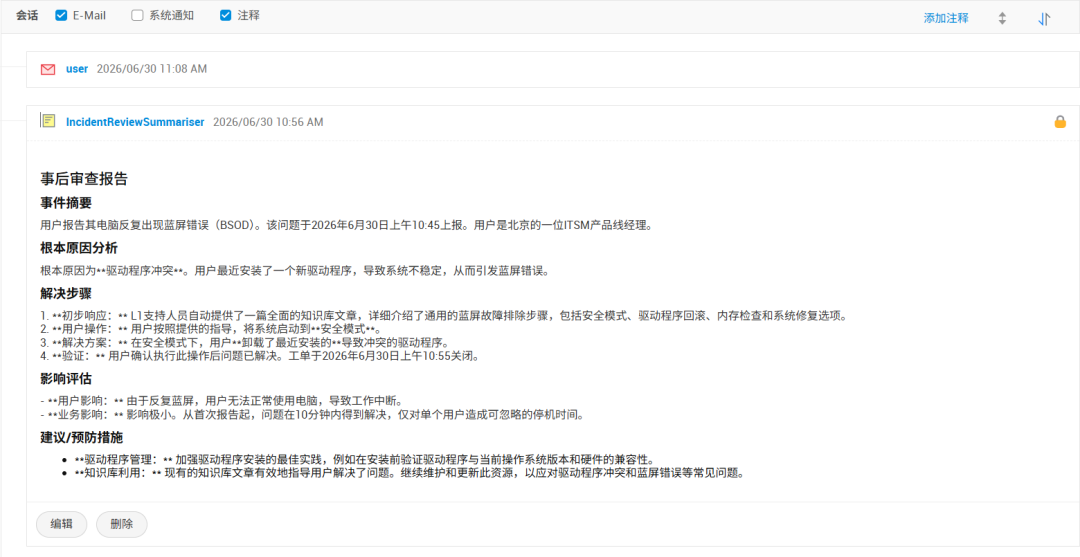Click the 建议/预防措施 heading
Viewport: 1080px width, 557px height.
[x=82, y=438]
